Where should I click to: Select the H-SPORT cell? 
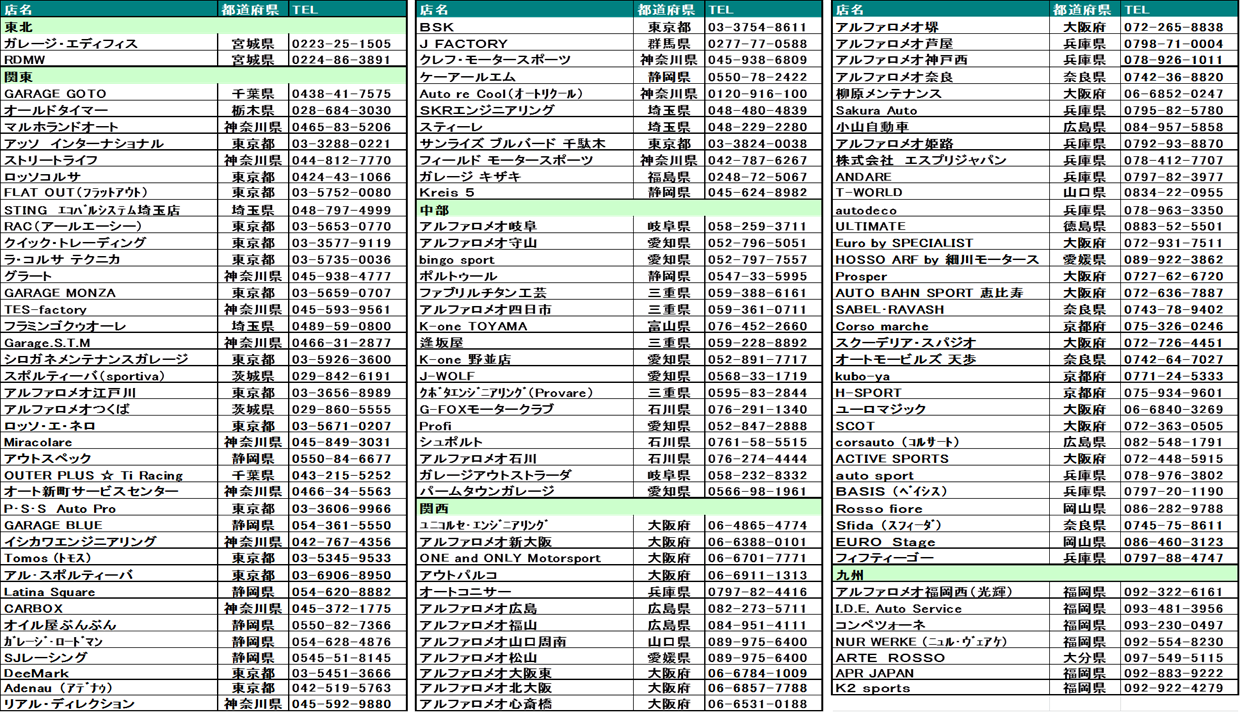click(x=942, y=393)
